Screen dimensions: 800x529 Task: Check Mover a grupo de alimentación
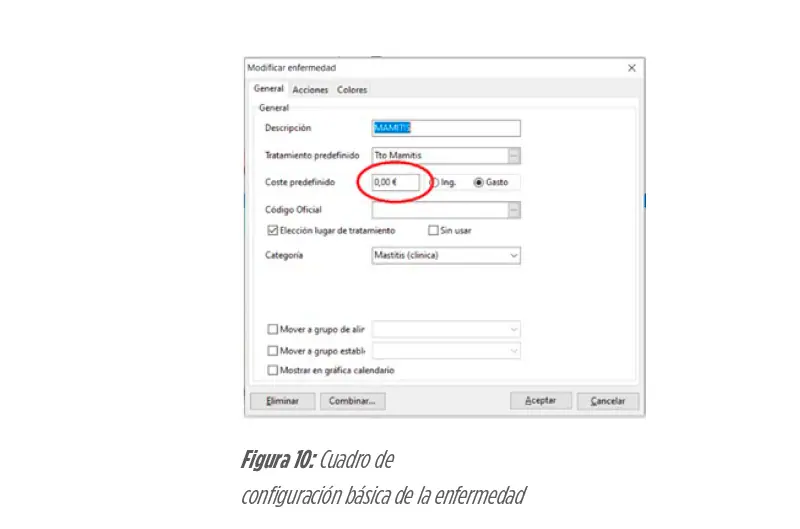point(273,330)
